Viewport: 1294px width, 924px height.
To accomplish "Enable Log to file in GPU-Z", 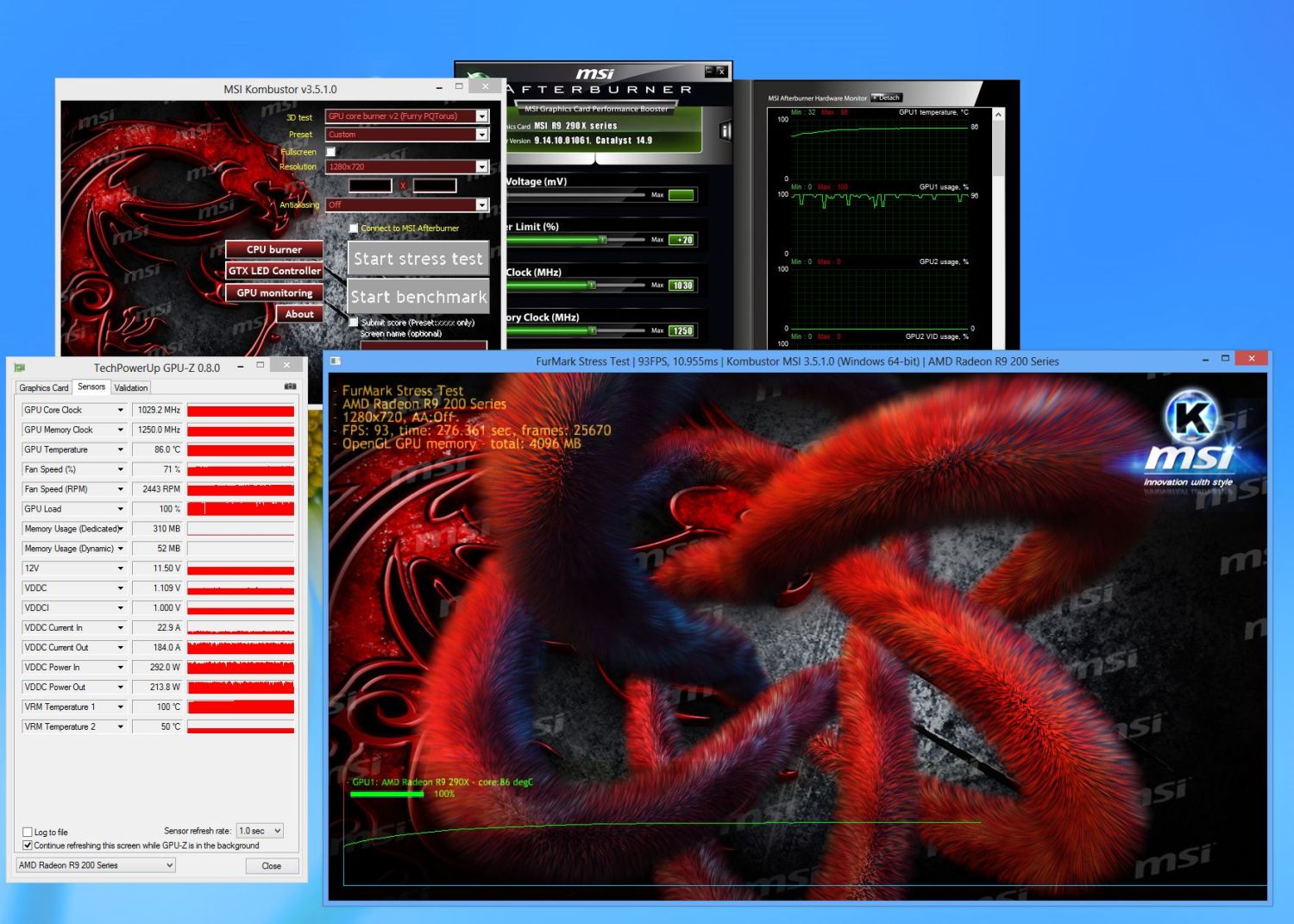I will (x=28, y=833).
